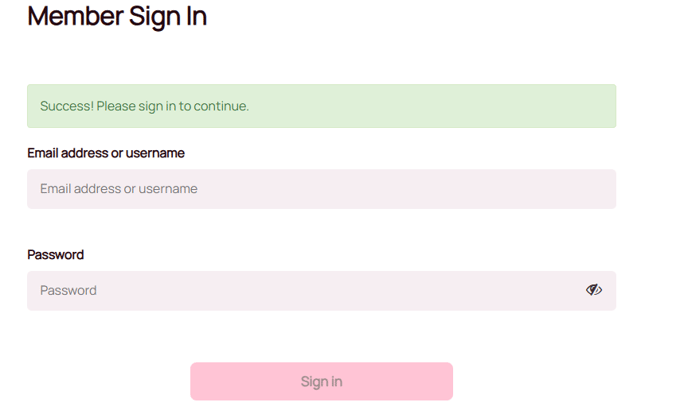Click the bold Password label
This screenshot has height=410, width=688.
point(55,255)
